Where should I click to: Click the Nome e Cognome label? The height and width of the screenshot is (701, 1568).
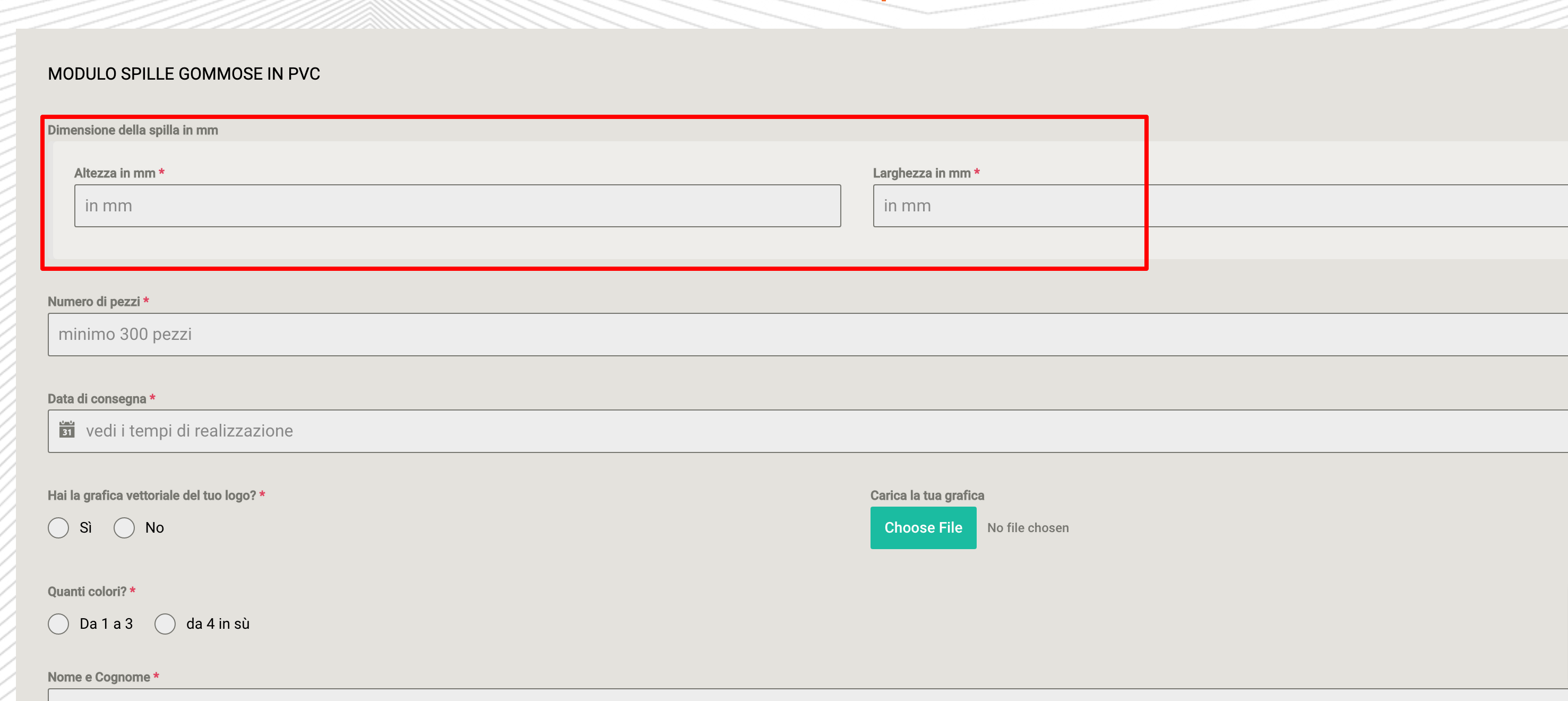[x=99, y=677]
